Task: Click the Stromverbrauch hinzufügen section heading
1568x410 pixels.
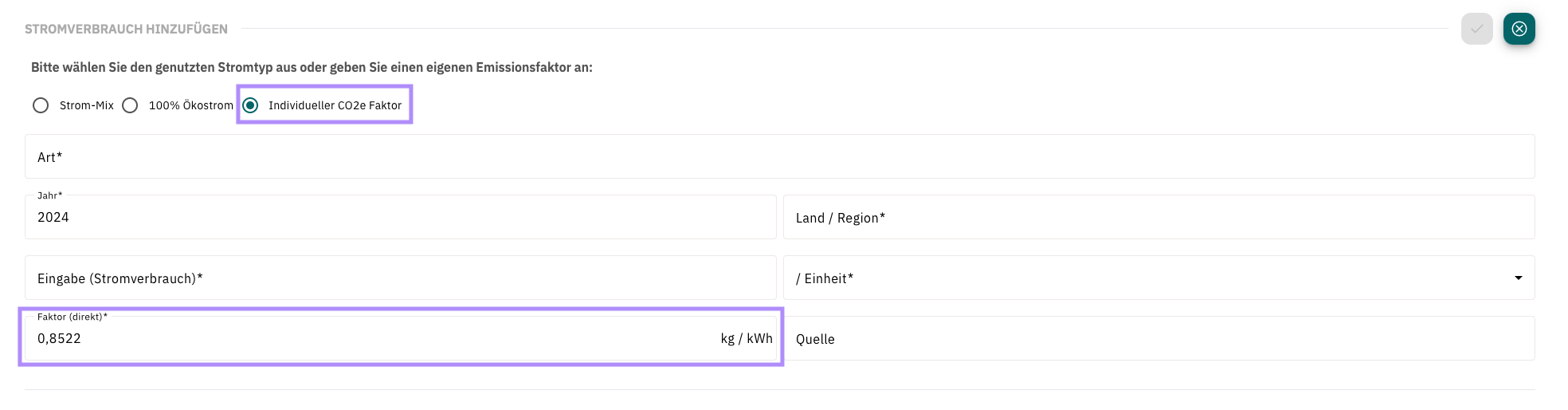Action: [x=126, y=29]
